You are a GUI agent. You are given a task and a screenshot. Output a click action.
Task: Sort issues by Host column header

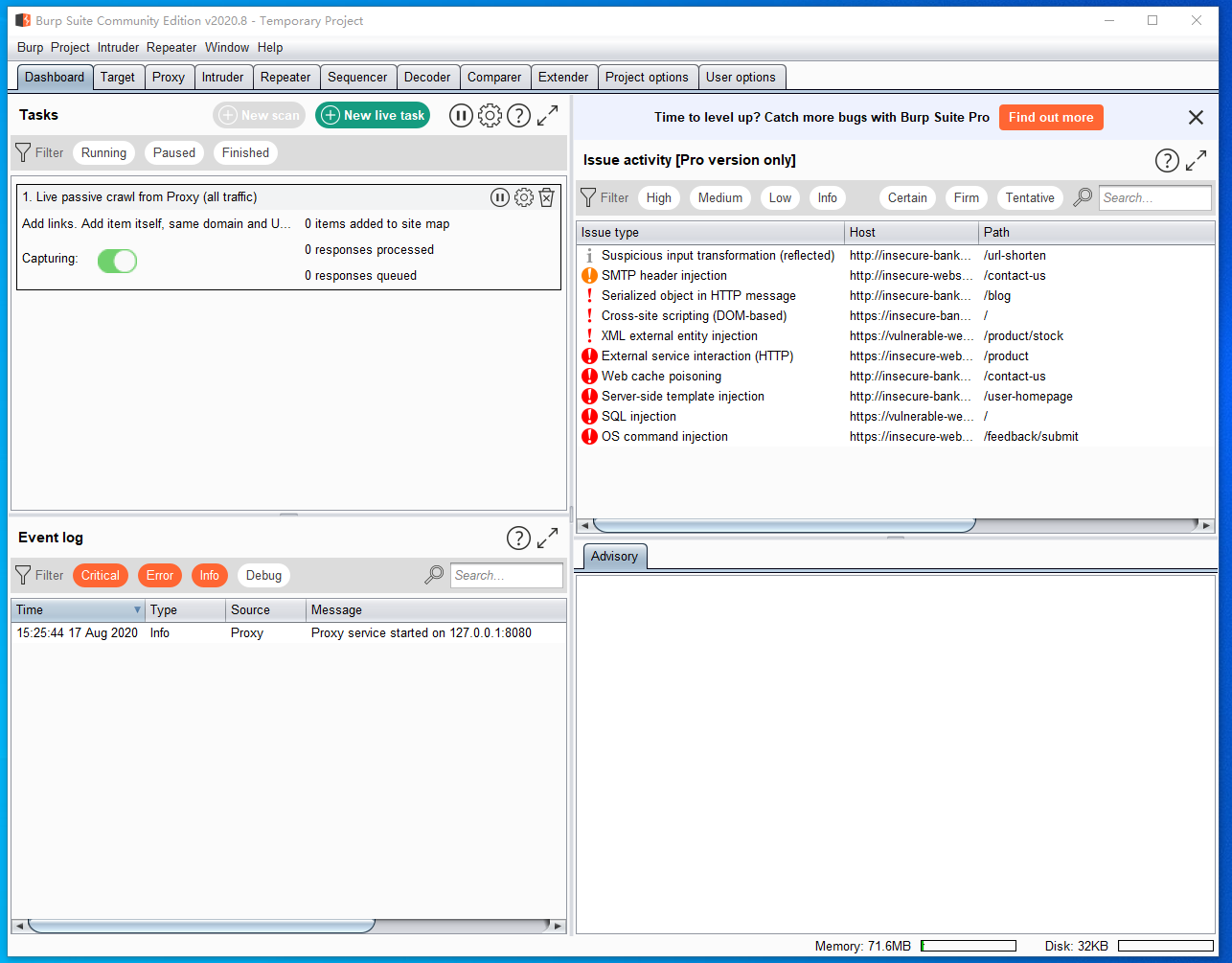912,232
